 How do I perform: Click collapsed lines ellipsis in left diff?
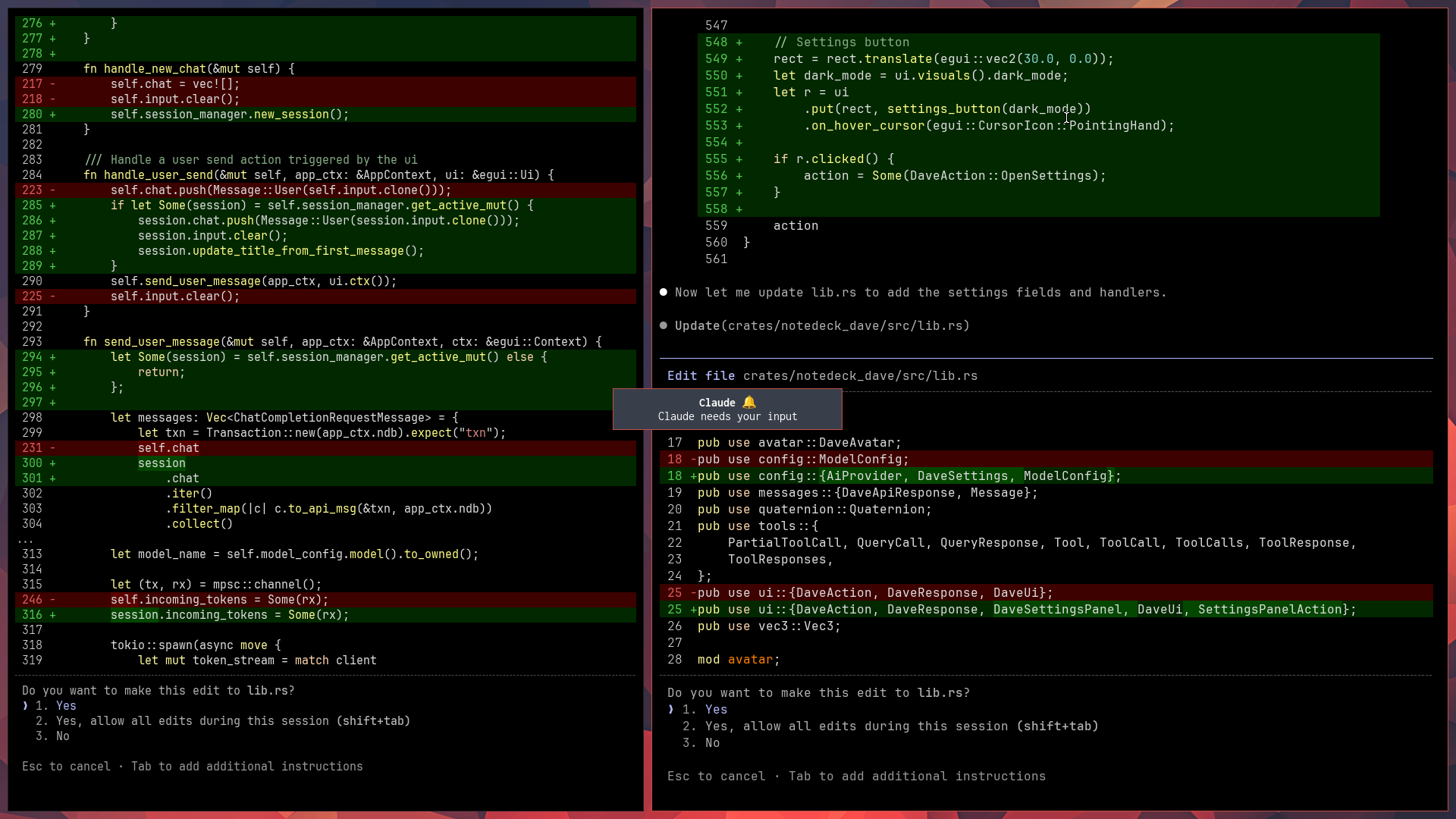click(26, 539)
